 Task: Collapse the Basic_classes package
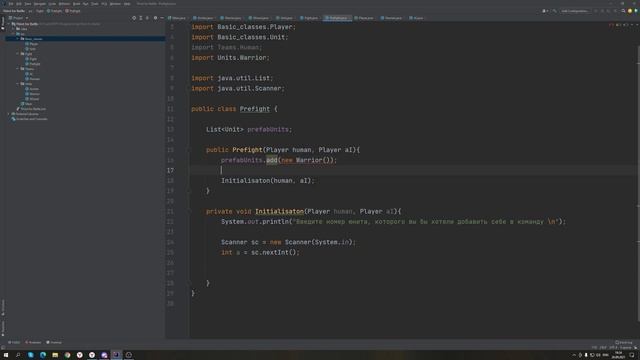(x=18, y=39)
